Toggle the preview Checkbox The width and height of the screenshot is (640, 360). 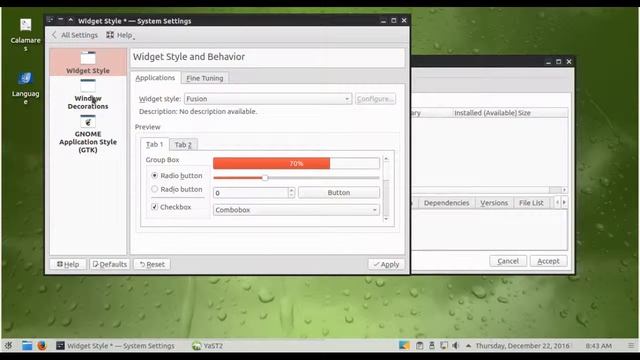(171, 207)
